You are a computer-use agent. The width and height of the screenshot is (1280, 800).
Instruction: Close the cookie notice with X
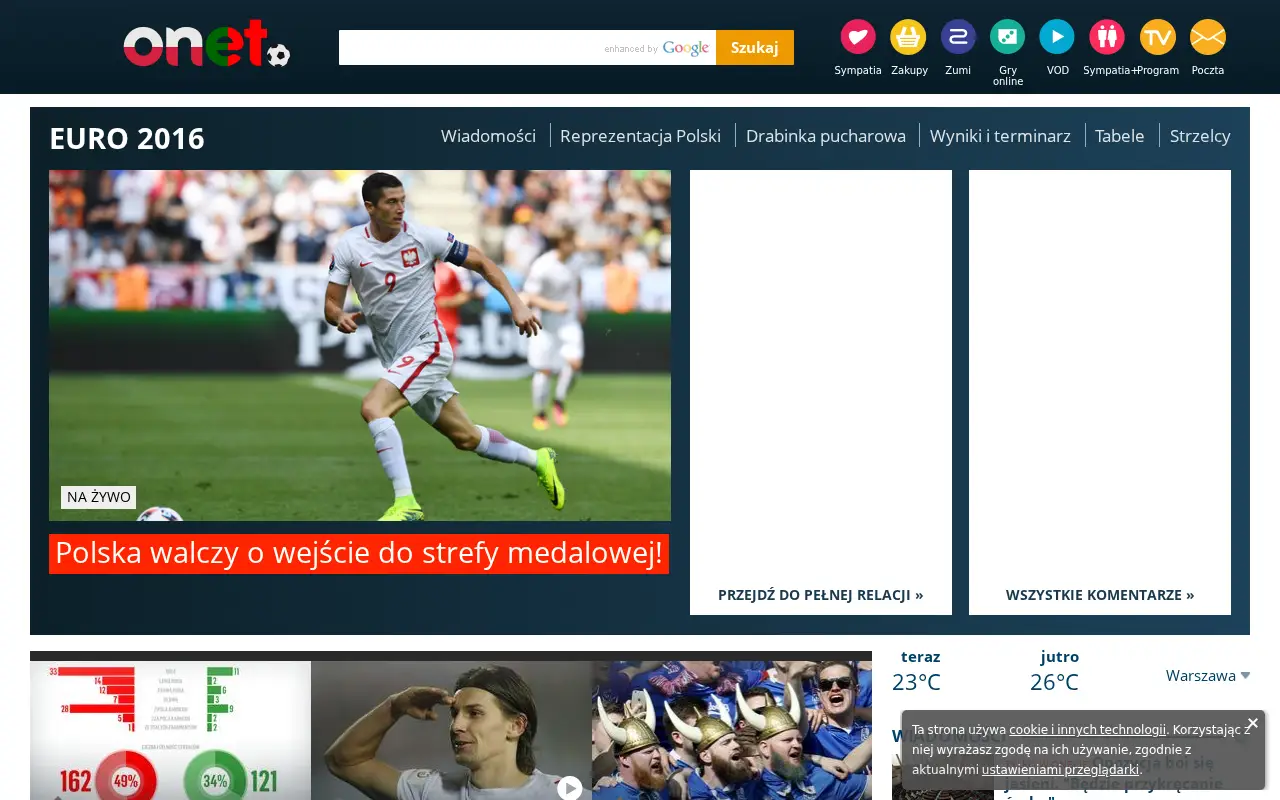[x=1252, y=723]
